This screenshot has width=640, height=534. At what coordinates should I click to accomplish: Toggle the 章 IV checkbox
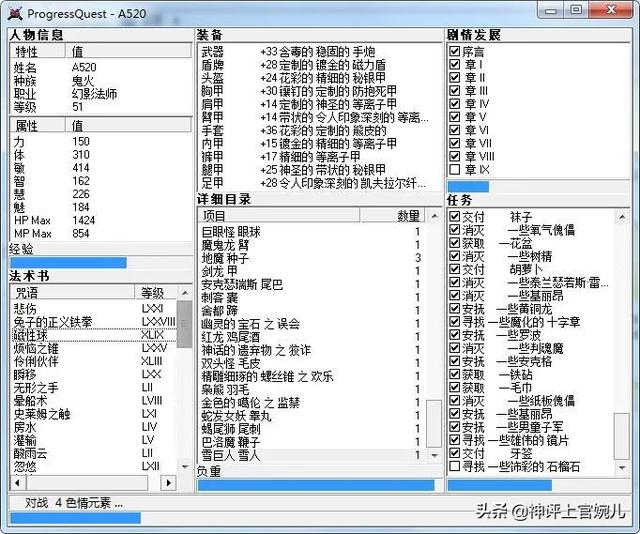click(454, 104)
